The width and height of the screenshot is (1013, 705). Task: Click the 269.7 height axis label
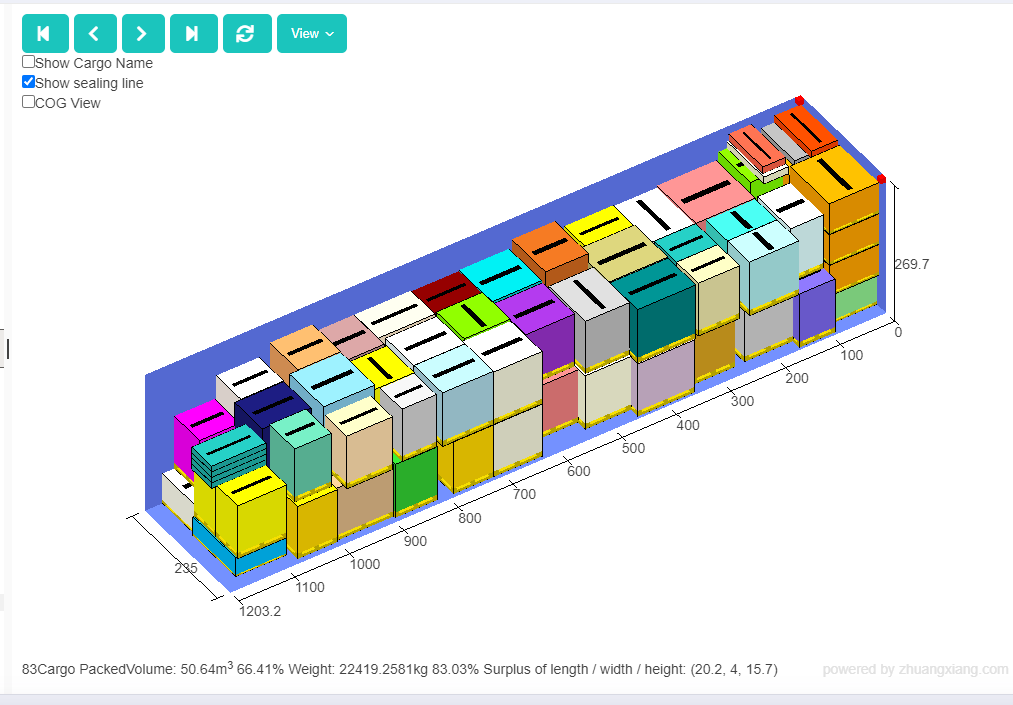click(x=912, y=264)
